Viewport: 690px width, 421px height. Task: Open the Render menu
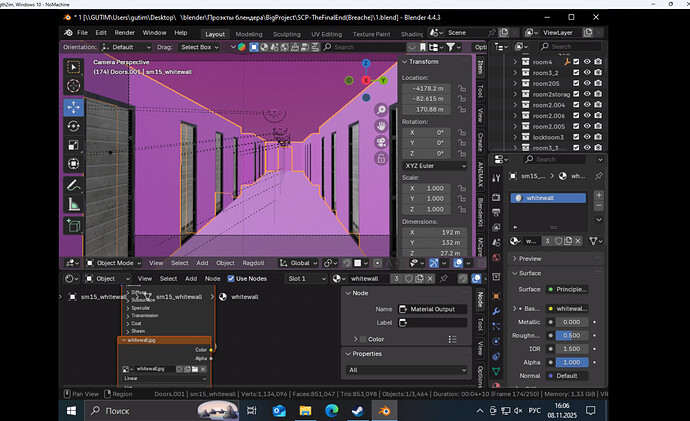(125, 33)
